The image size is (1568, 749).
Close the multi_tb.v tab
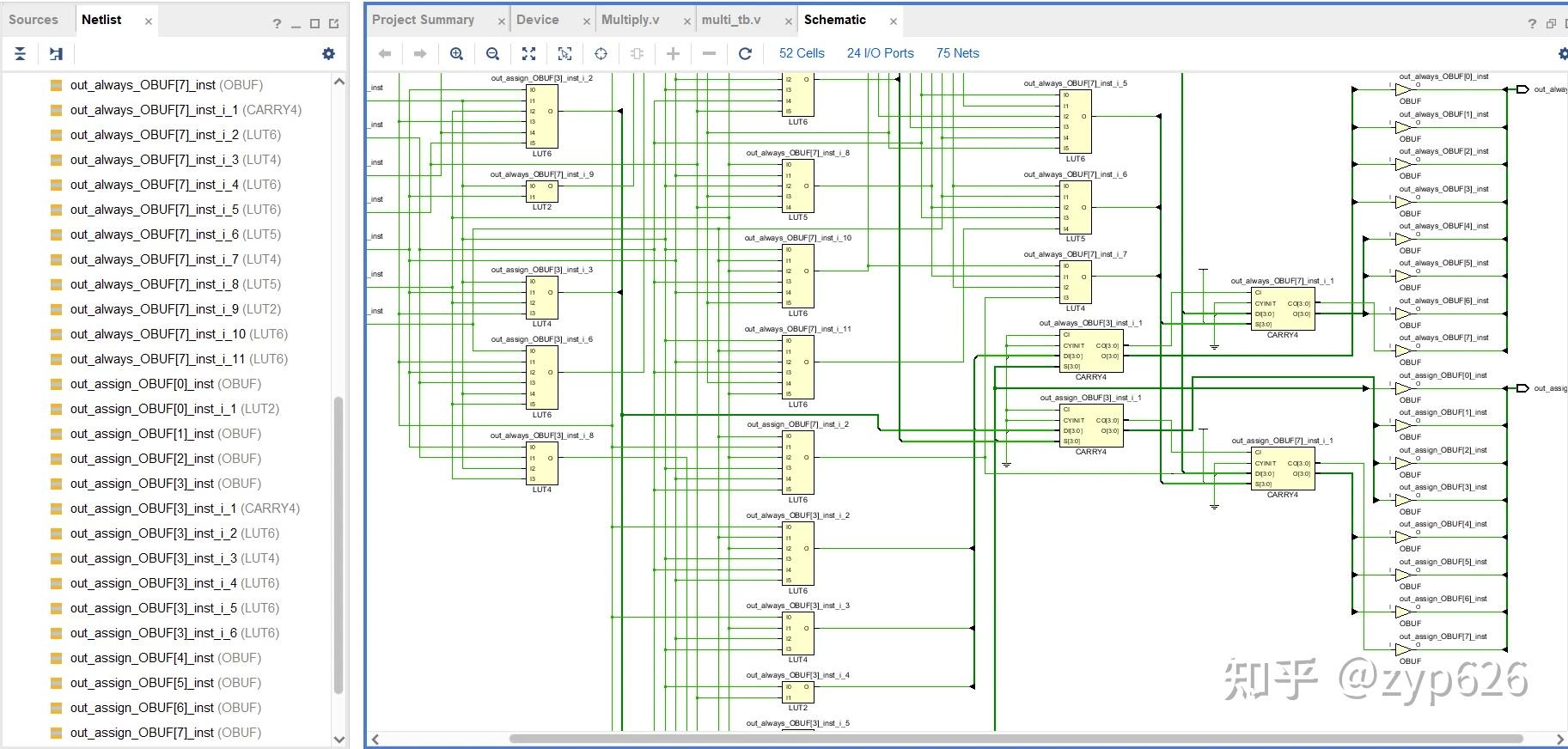[789, 21]
